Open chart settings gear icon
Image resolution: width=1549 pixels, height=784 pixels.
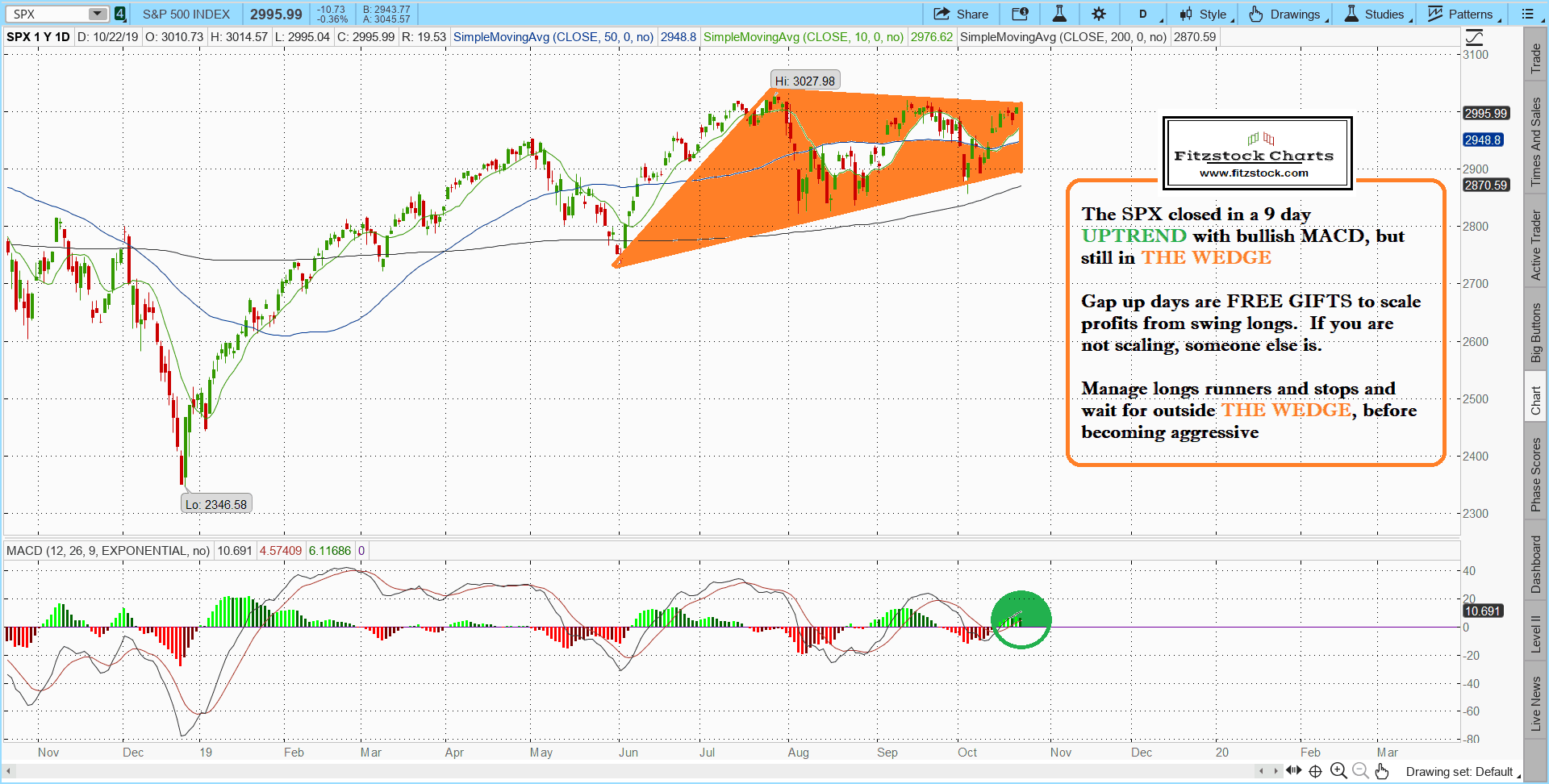coord(1099,14)
